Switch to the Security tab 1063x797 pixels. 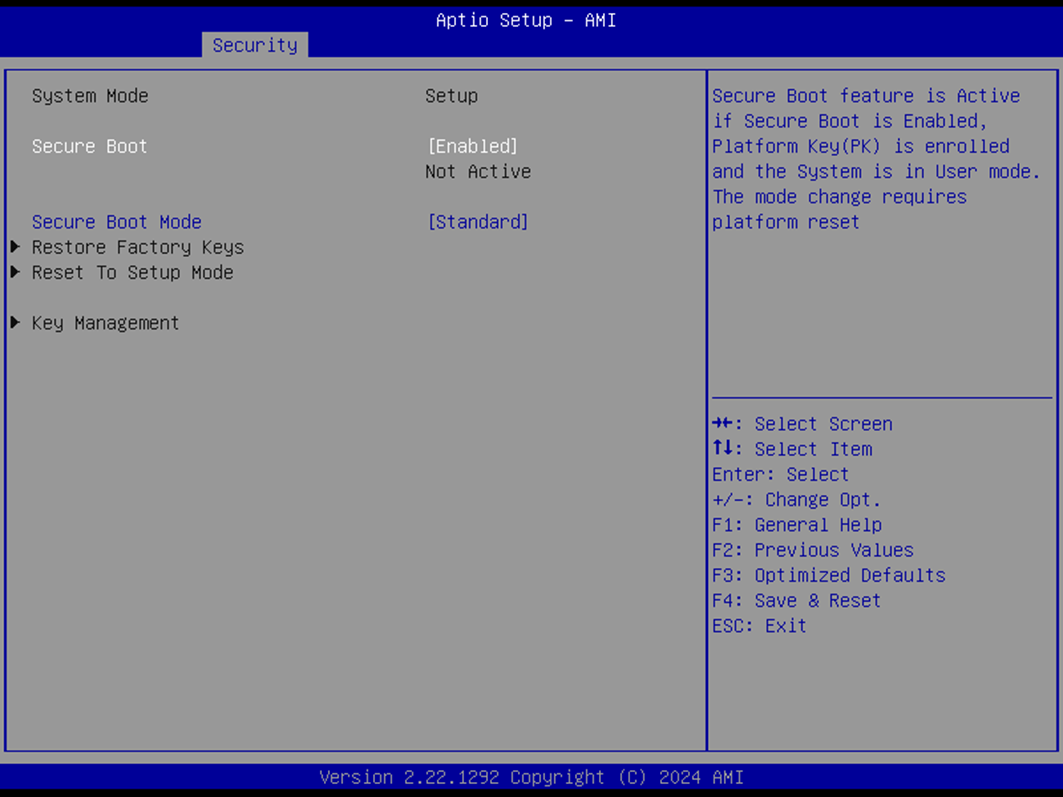pos(255,45)
